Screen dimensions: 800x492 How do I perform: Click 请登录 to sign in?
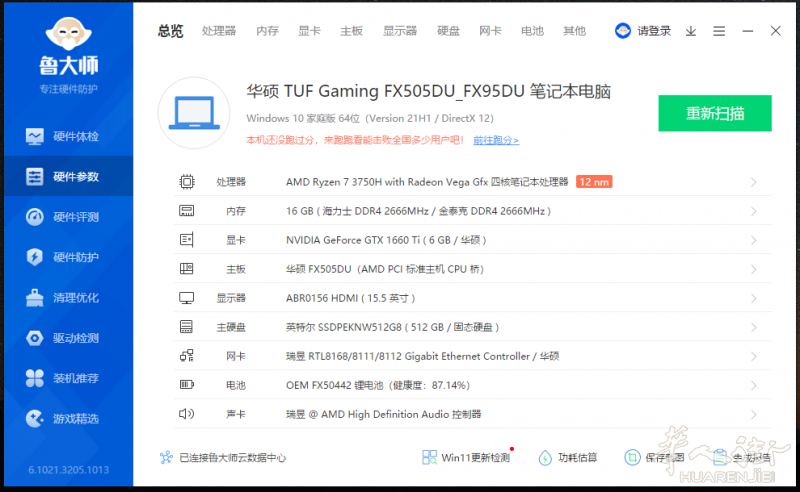pyautogui.click(x=654, y=31)
